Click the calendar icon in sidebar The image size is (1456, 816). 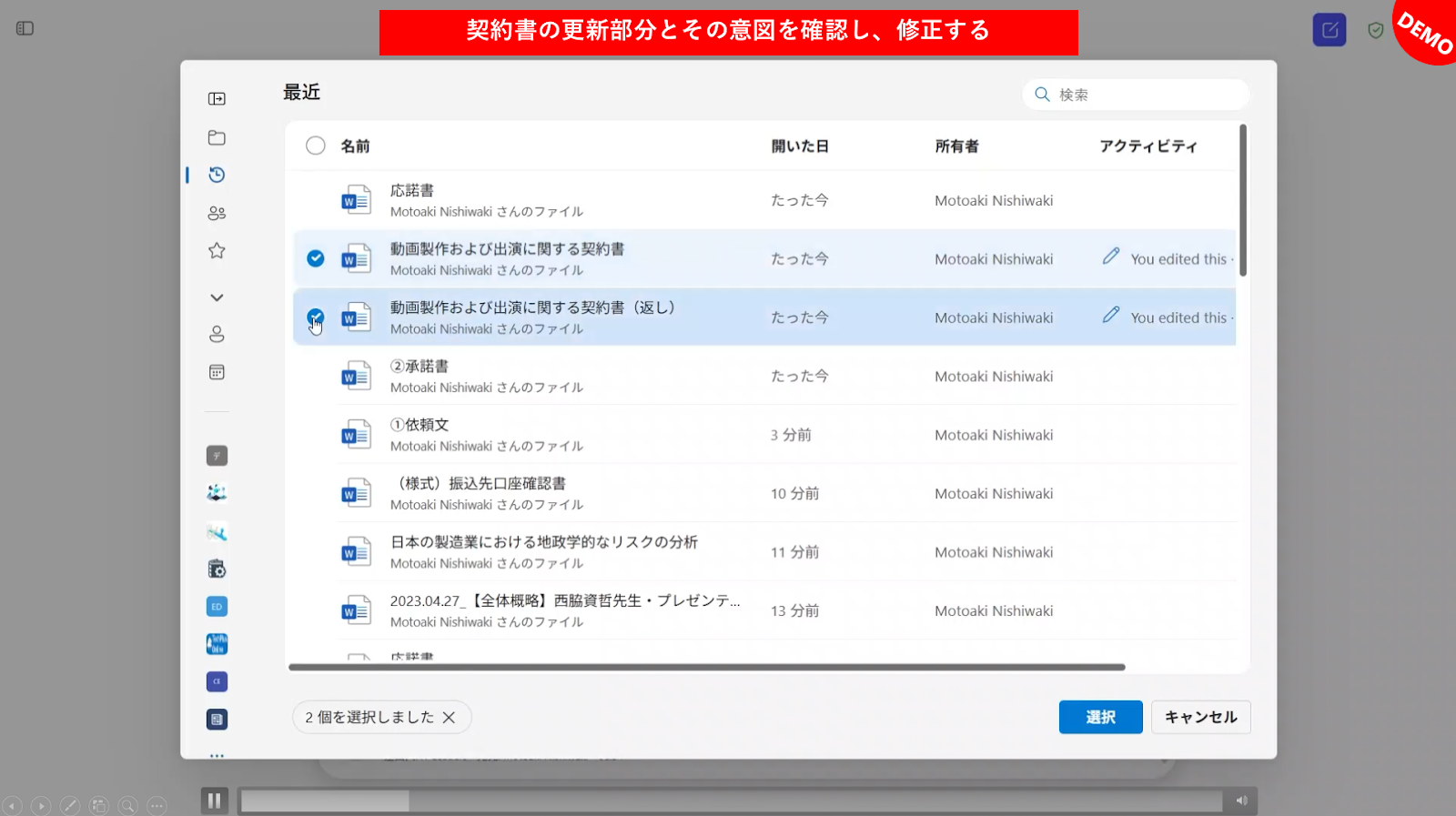tap(217, 372)
